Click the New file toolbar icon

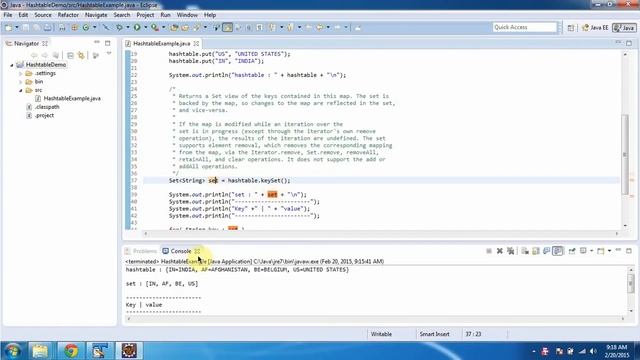click(x=8, y=27)
